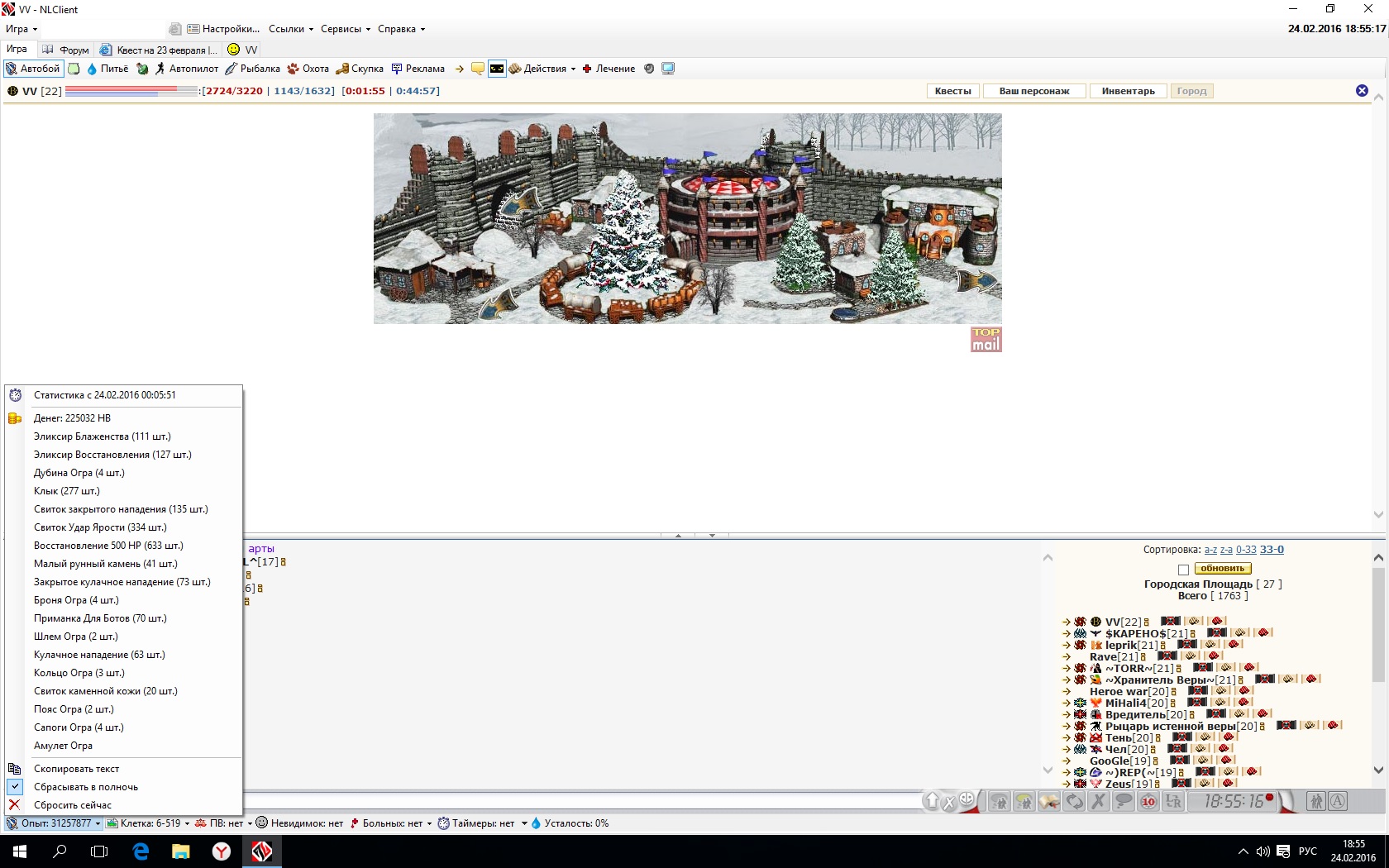This screenshot has height=868, width=1389.
Task: Open the chat smileys icon
Action: [967, 799]
